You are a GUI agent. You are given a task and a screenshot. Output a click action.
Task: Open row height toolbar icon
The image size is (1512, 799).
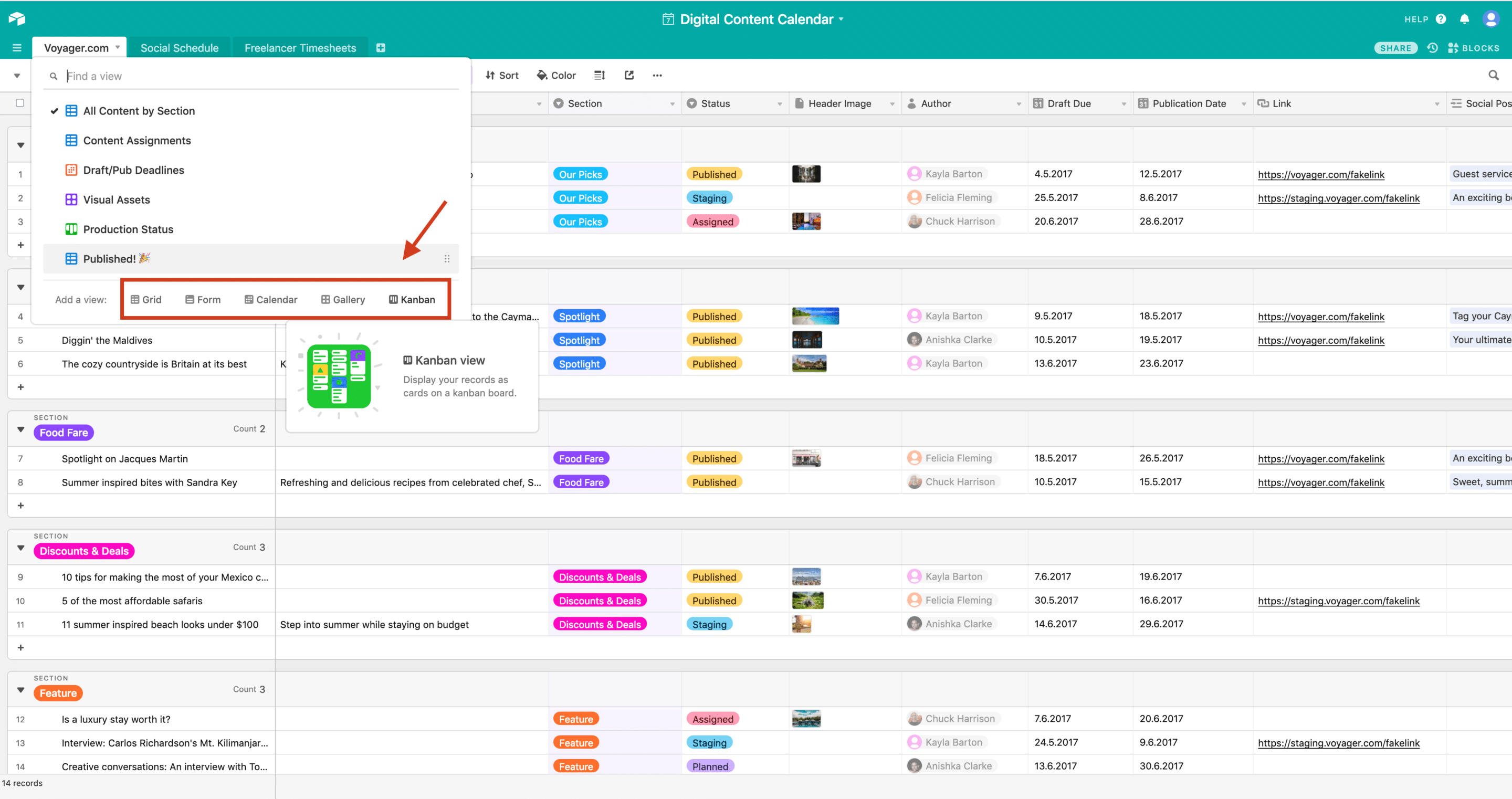[599, 75]
